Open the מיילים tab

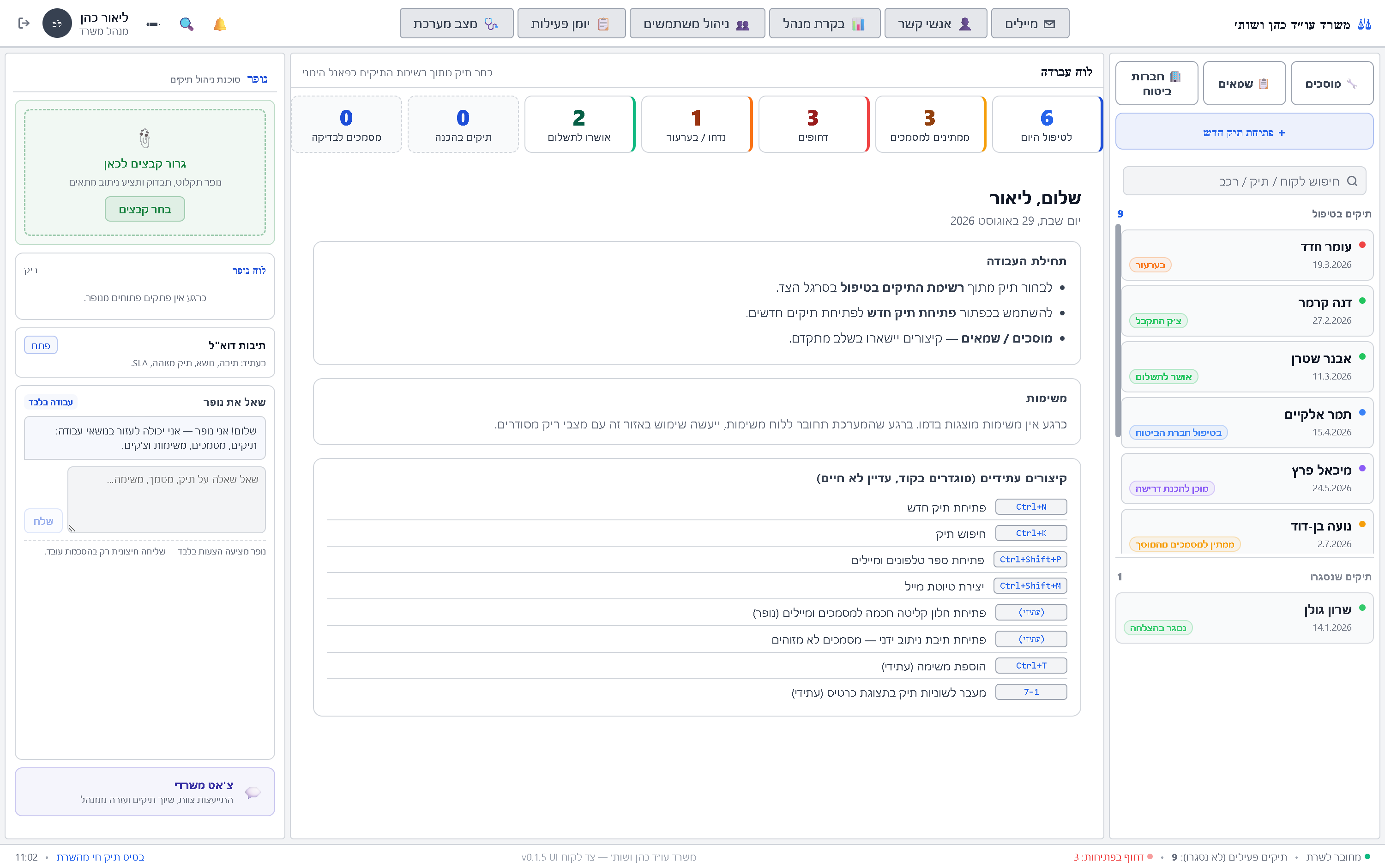1030,24
